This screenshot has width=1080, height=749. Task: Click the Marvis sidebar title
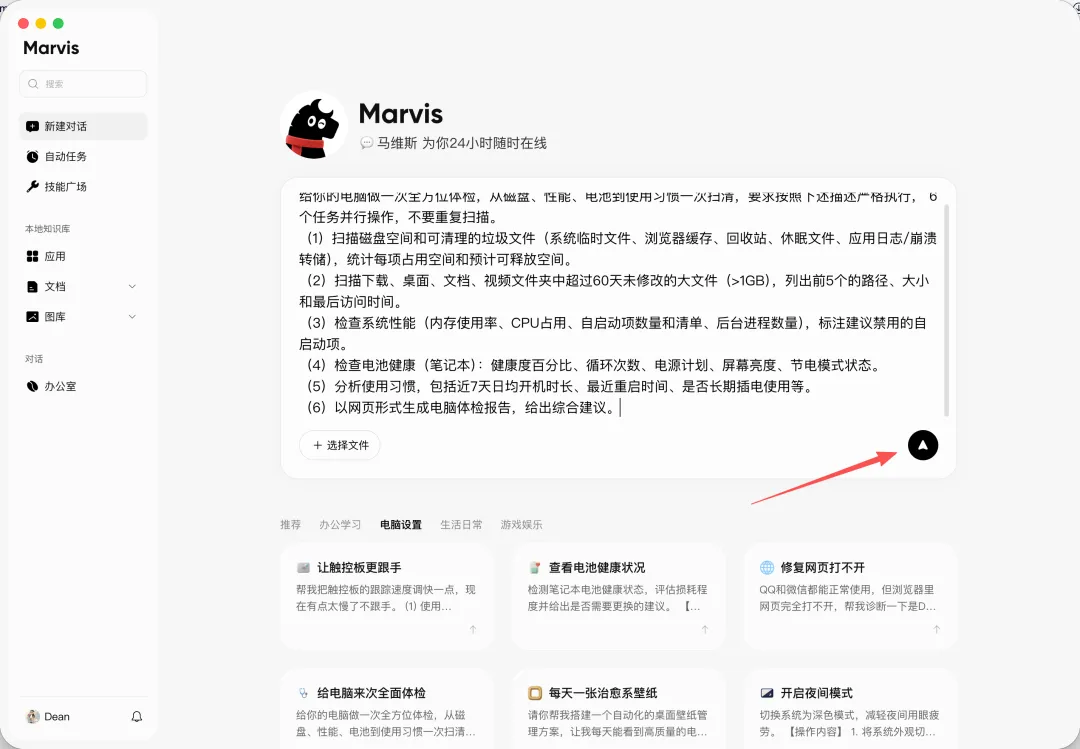click(51, 48)
